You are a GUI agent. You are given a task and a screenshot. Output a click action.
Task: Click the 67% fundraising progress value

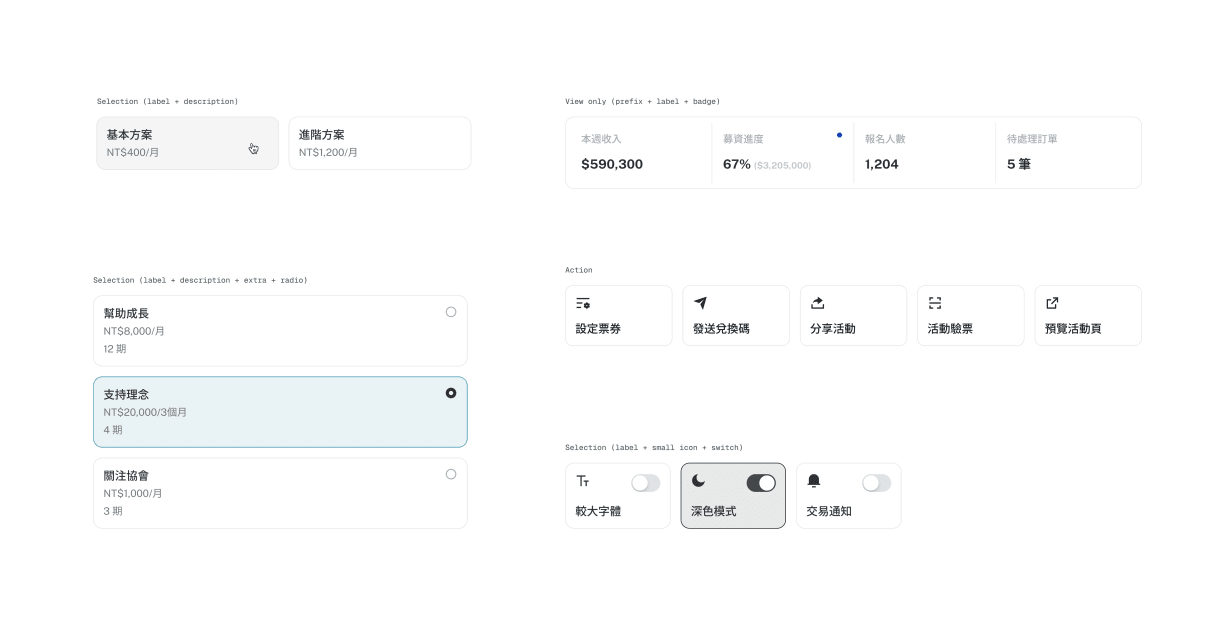pos(737,164)
